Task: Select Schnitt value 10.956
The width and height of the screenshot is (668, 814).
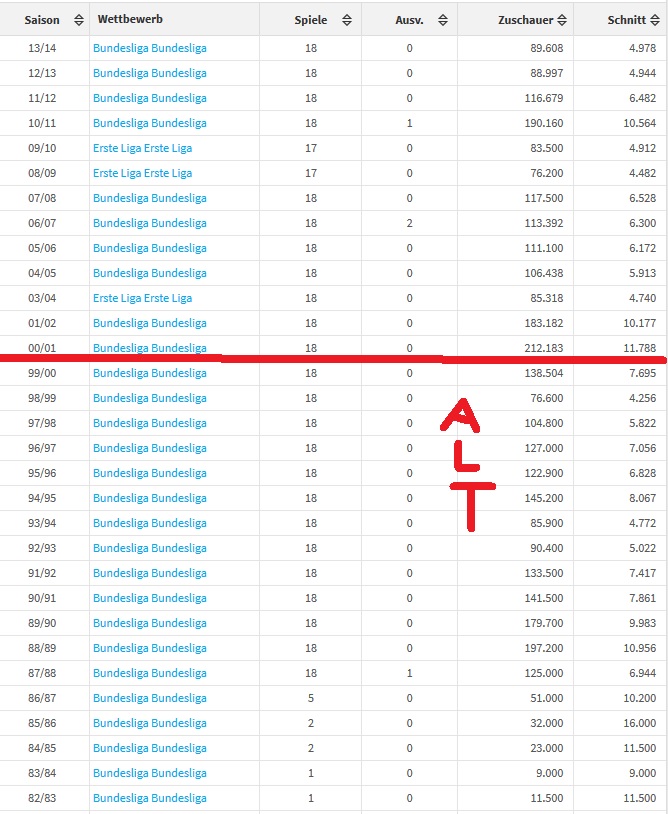Action: point(639,648)
